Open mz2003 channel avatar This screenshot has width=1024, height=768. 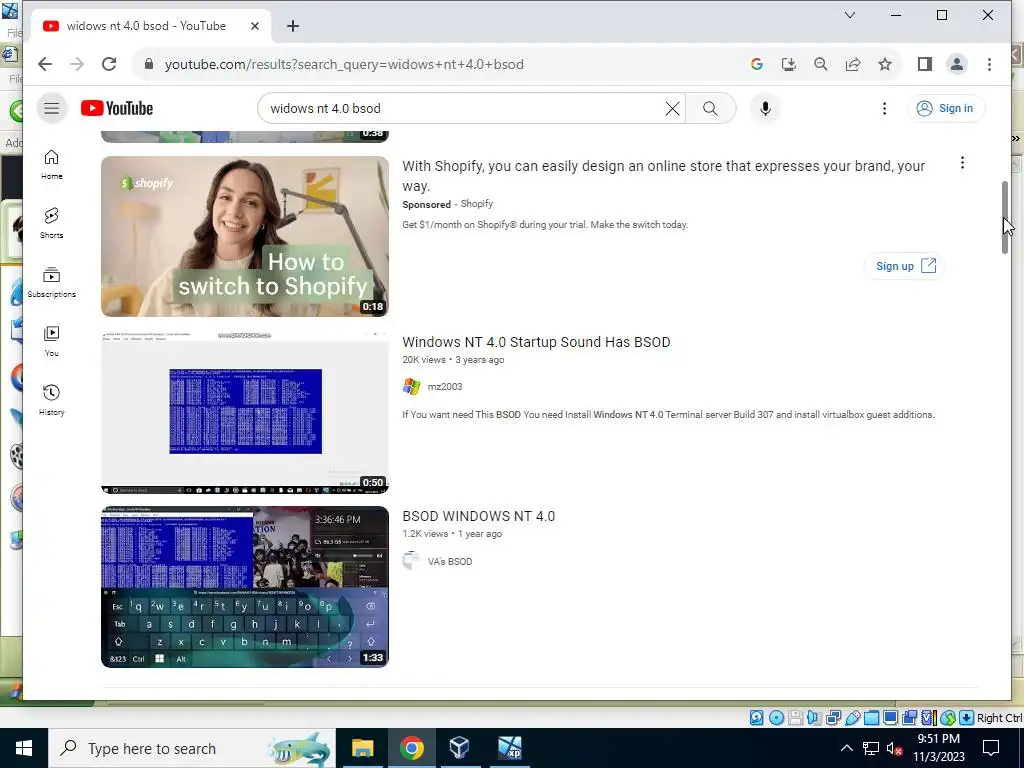(x=411, y=387)
